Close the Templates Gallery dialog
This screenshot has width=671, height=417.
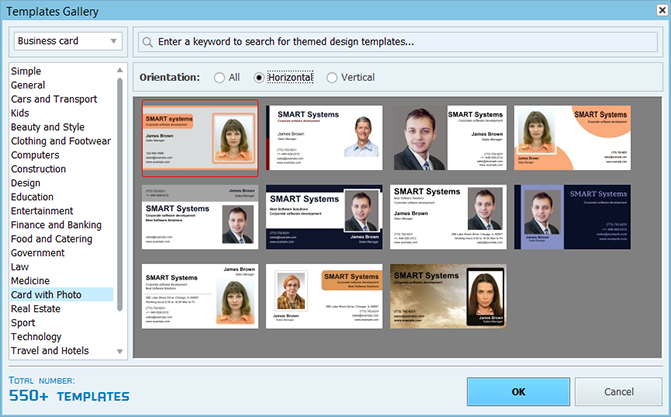click(662, 10)
